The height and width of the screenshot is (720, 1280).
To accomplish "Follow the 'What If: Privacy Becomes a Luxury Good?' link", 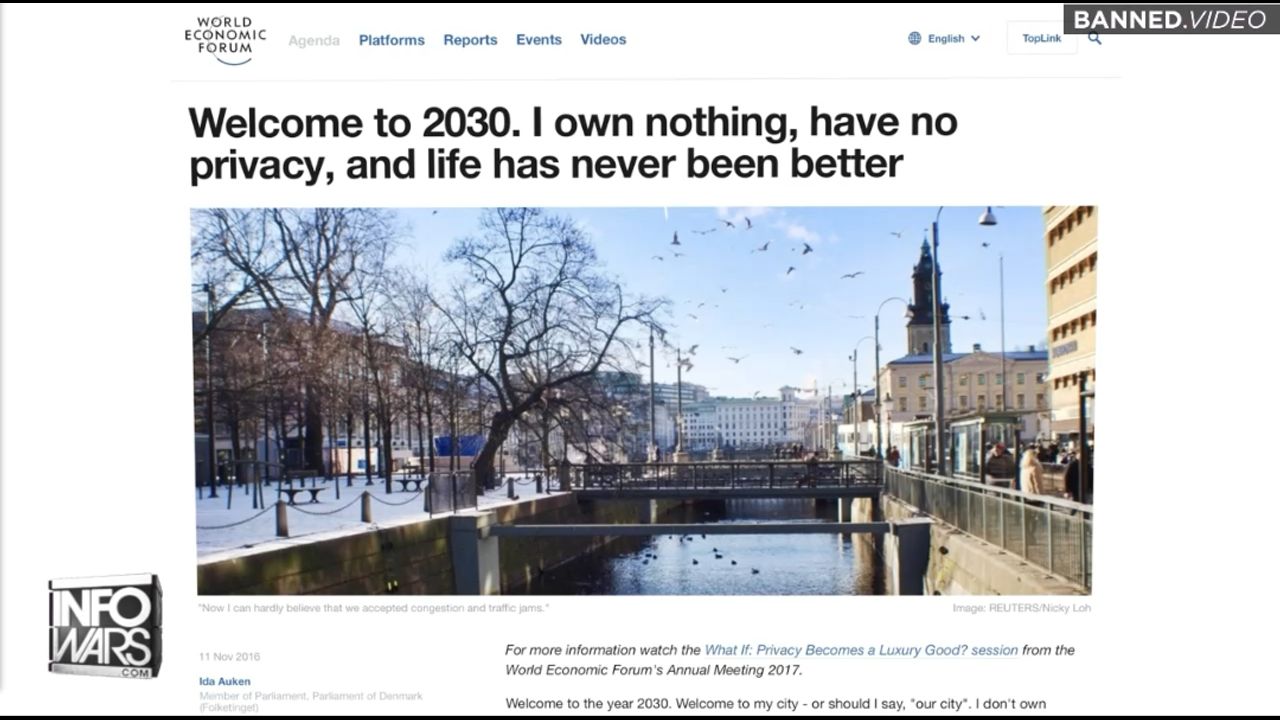I will [861, 650].
